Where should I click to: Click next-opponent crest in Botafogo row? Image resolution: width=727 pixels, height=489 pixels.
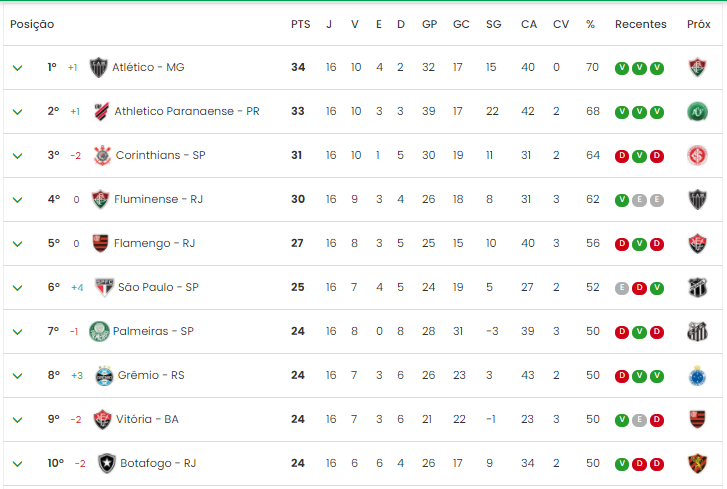697,464
